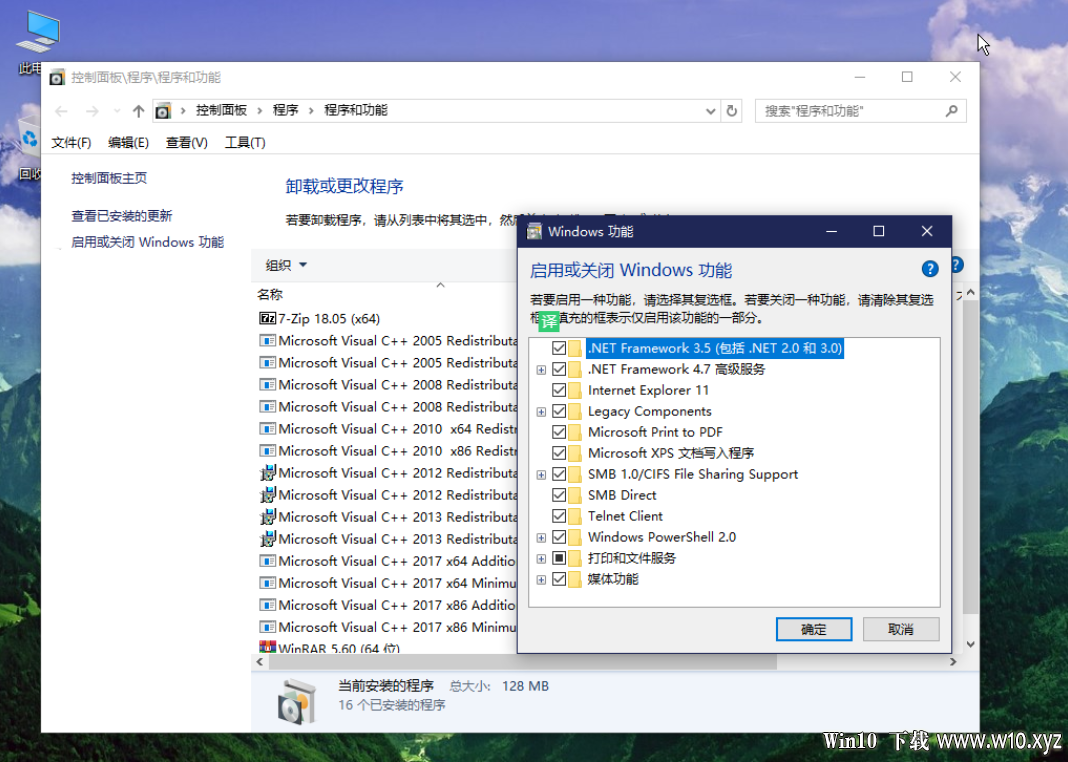Click folder icon beside Microsoft Print to PDF

575,432
